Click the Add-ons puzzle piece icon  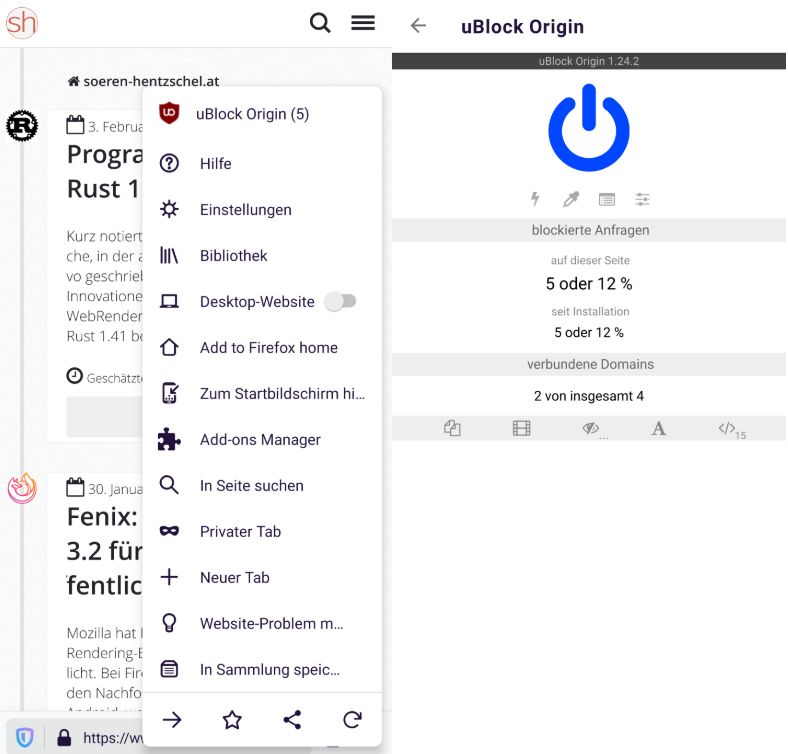coord(169,439)
